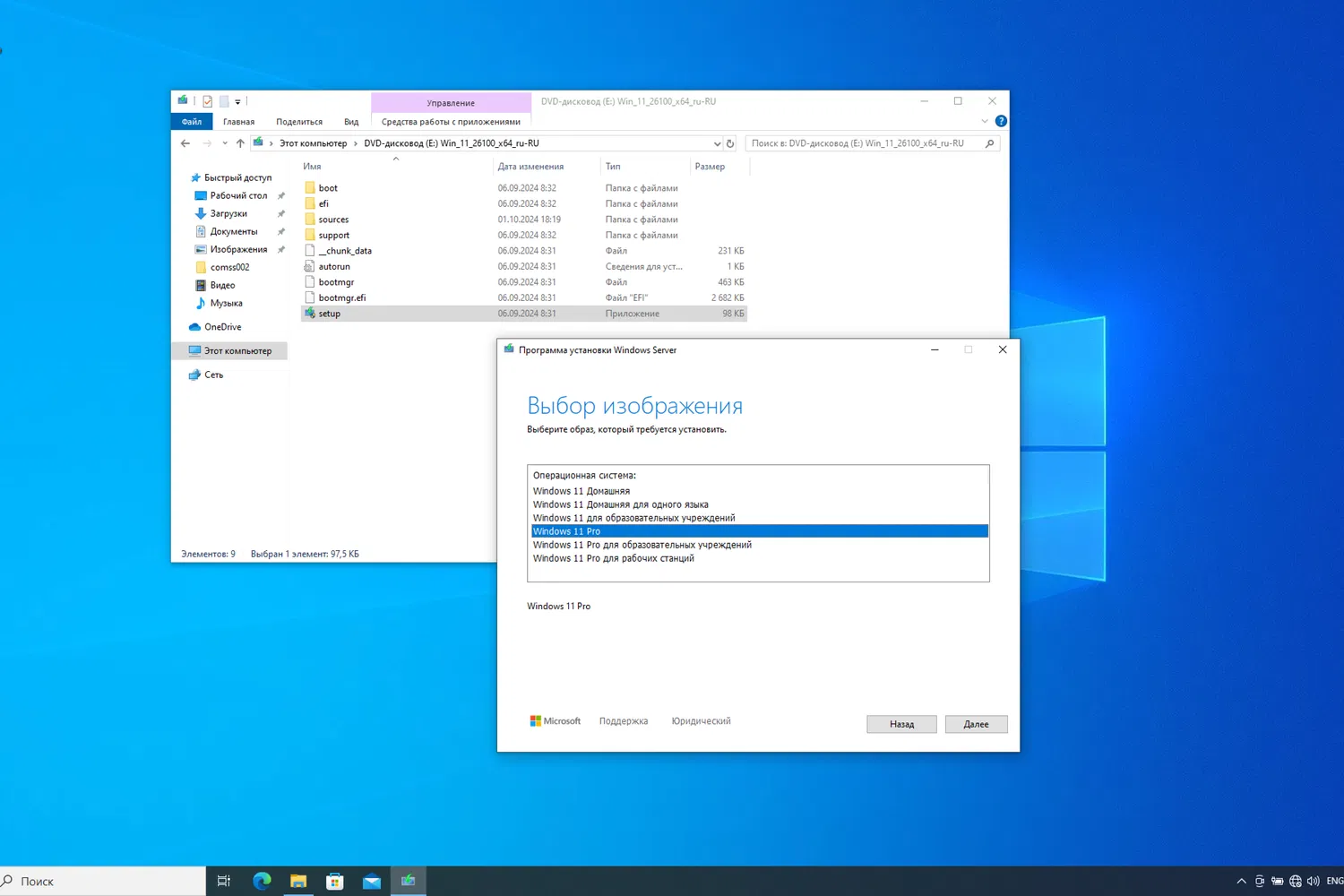Expand the Explorer ribbon with the chevron

985,121
